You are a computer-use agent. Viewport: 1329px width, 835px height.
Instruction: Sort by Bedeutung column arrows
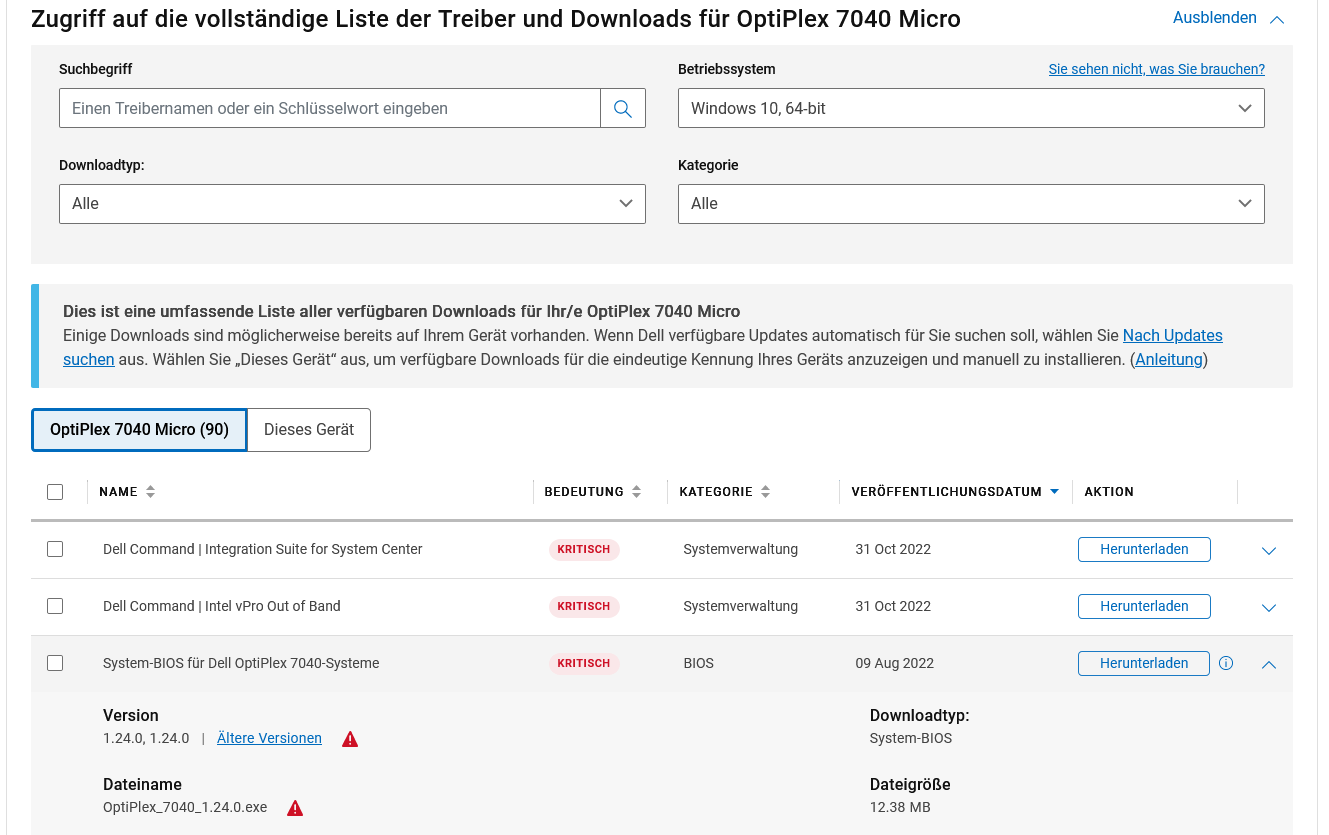tap(636, 492)
